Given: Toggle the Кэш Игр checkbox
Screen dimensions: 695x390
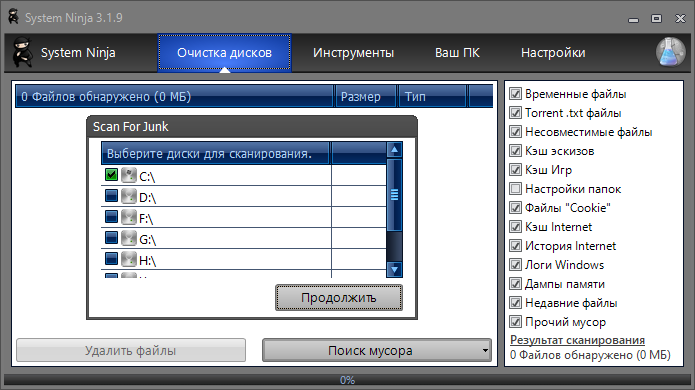Looking at the screenshot, I should click(x=515, y=170).
